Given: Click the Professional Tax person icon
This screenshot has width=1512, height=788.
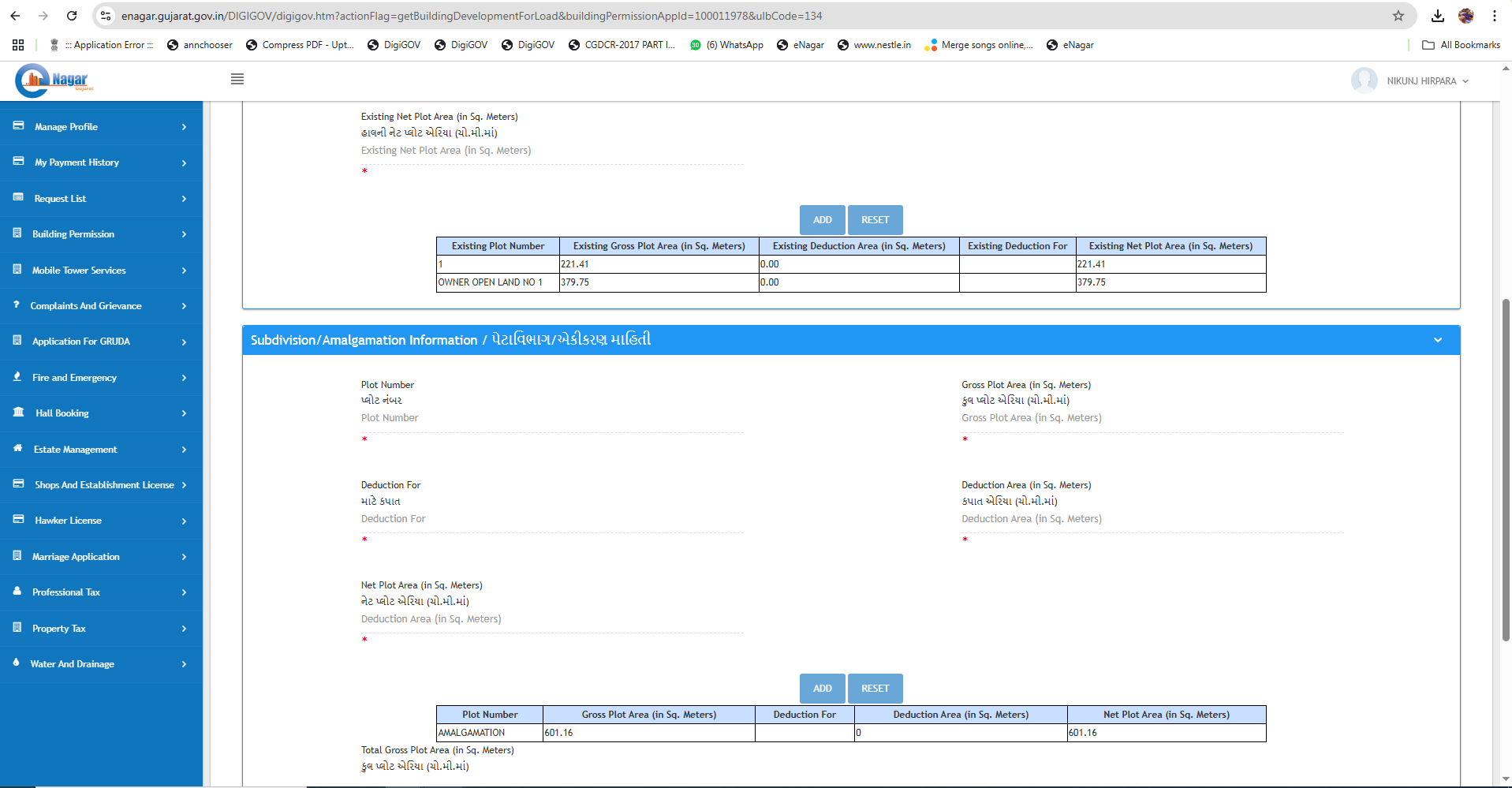Looking at the screenshot, I should (x=17, y=591).
